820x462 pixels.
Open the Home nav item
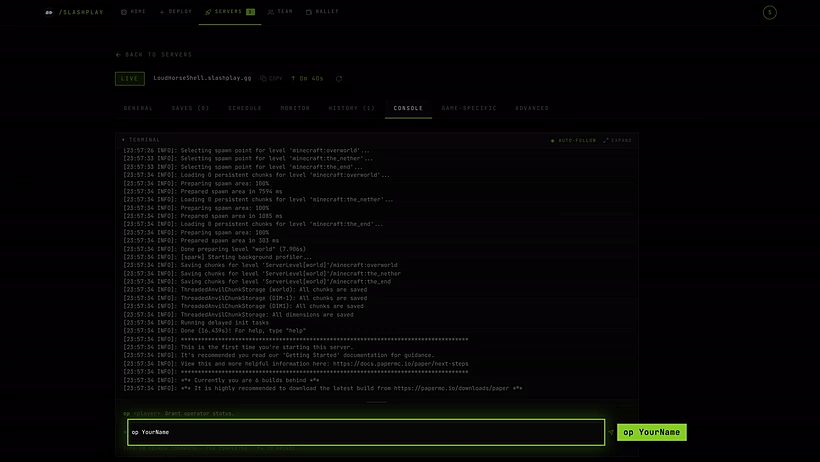coord(133,12)
